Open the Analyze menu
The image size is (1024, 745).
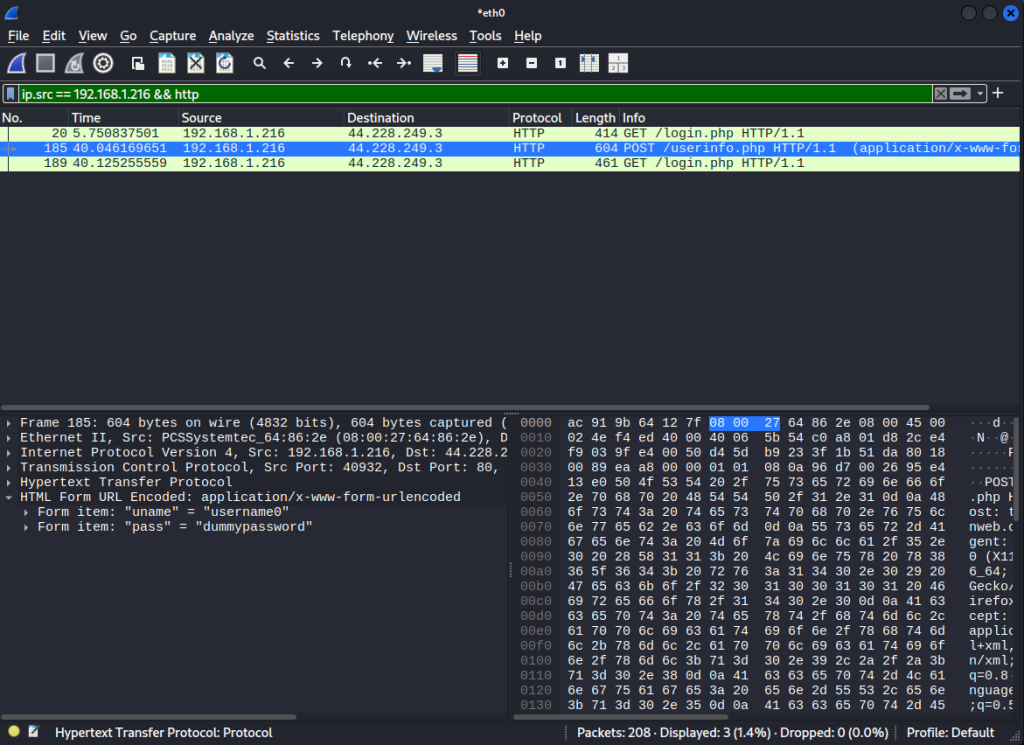(x=231, y=36)
